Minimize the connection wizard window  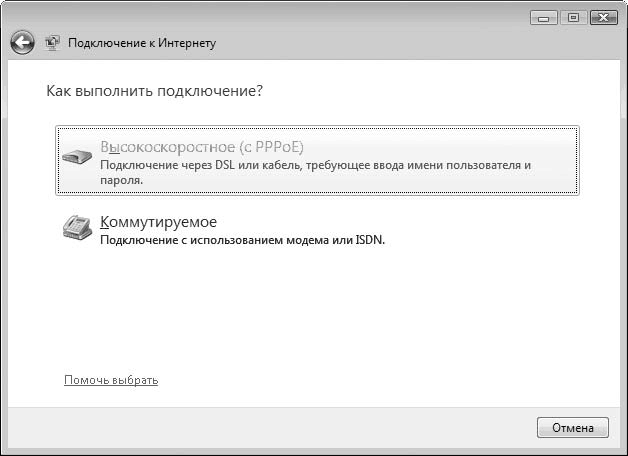543,18
